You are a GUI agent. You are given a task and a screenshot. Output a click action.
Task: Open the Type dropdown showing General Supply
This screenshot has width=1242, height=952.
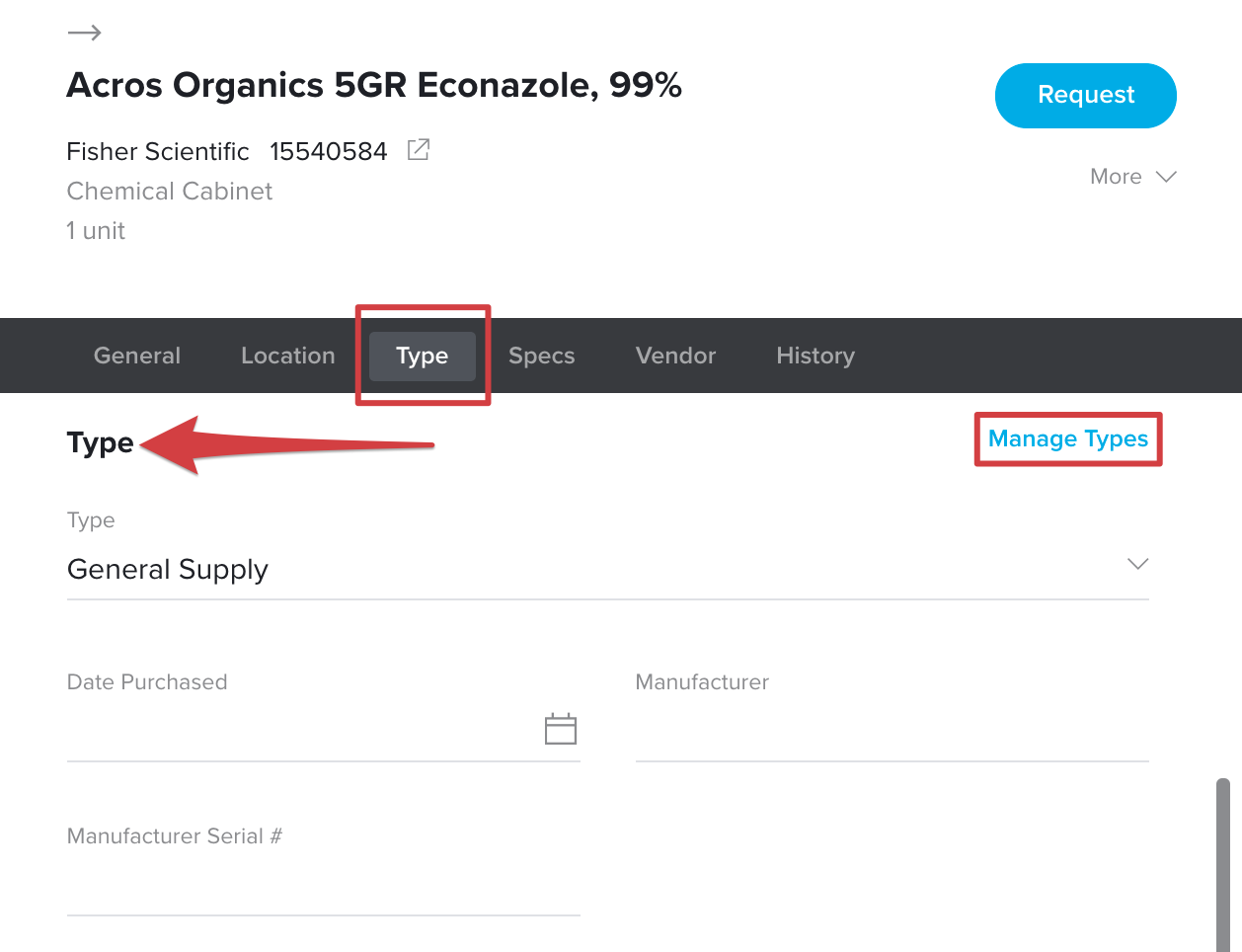click(x=608, y=569)
